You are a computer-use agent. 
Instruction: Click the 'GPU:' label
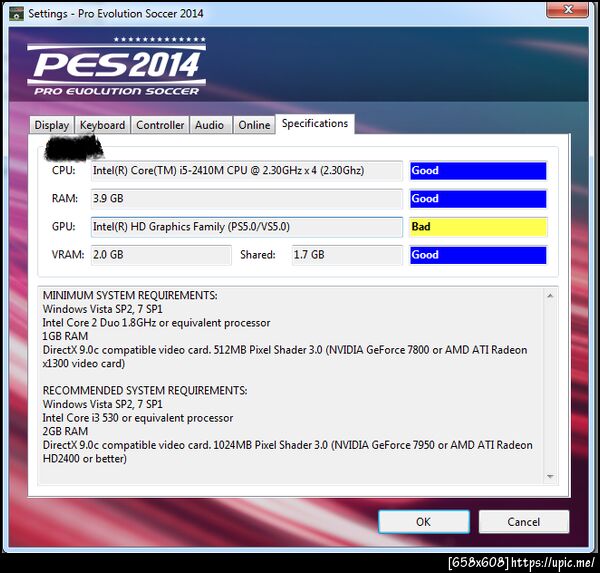coord(64,227)
